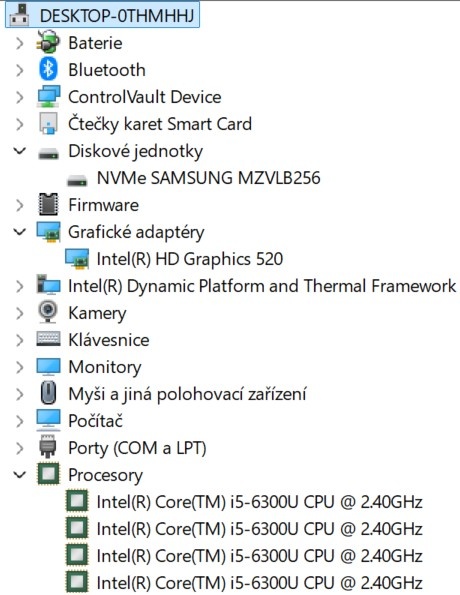Select Myši a jiná polohovací zařízení label

click(187, 394)
